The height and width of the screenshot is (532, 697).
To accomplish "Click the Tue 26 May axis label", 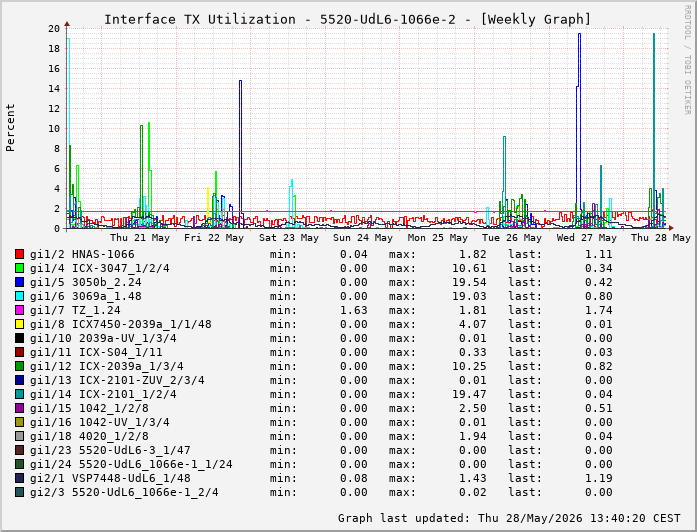I will pyautogui.click(x=512, y=238).
